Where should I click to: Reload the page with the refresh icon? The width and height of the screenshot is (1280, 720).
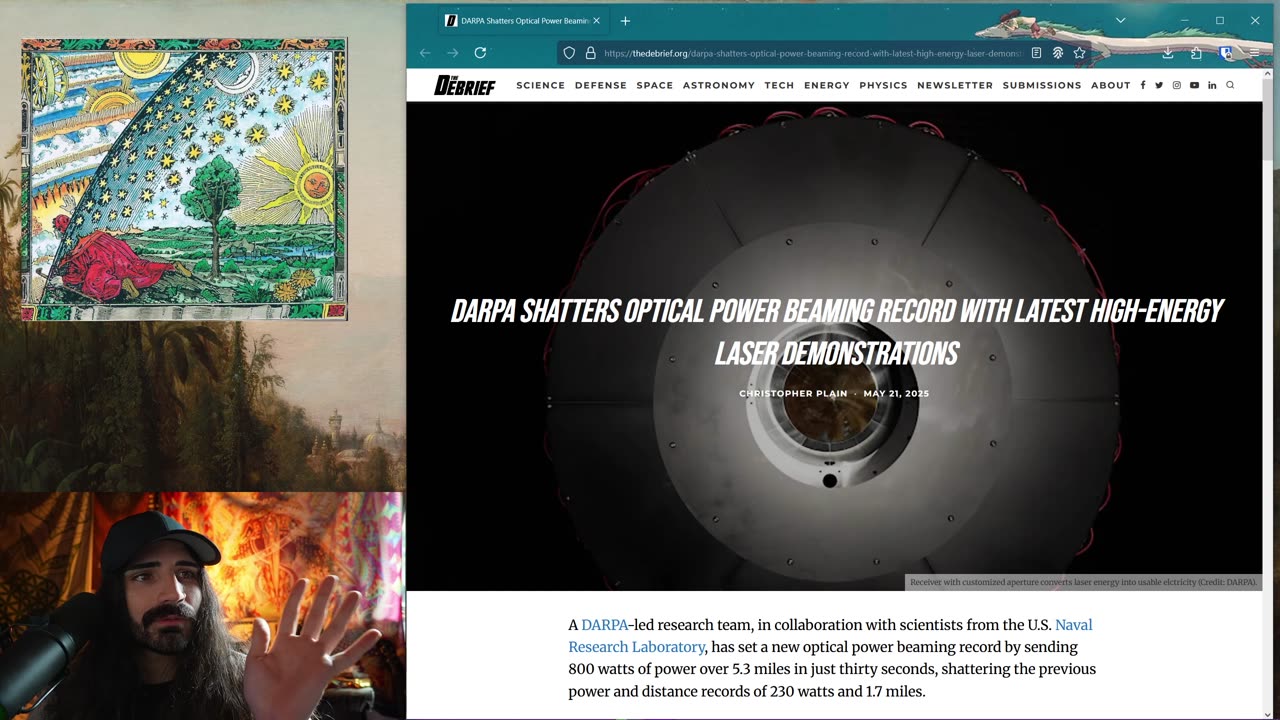[x=480, y=53]
